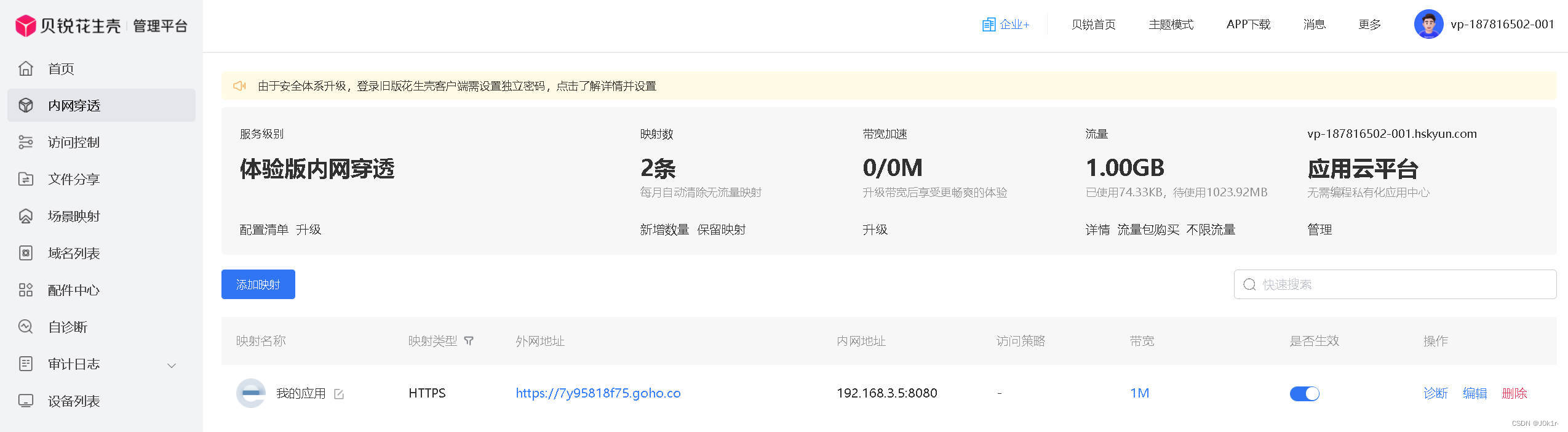Click the 文件分享 folder icon
The image size is (1568, 432).
coord(26,179)
